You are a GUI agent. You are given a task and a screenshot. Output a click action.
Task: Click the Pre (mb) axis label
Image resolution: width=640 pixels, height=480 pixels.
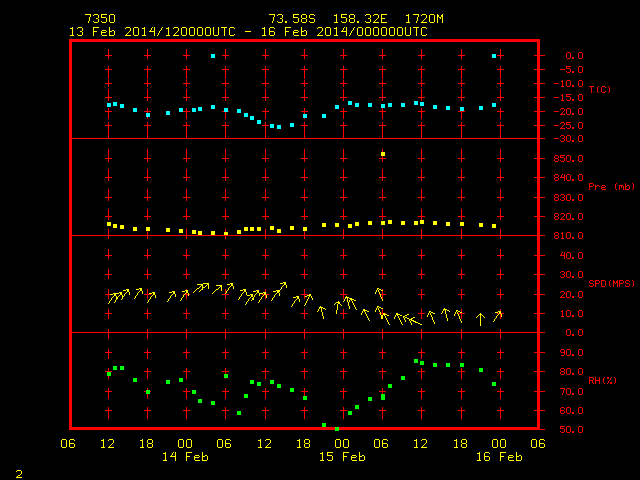pos(611,187)
